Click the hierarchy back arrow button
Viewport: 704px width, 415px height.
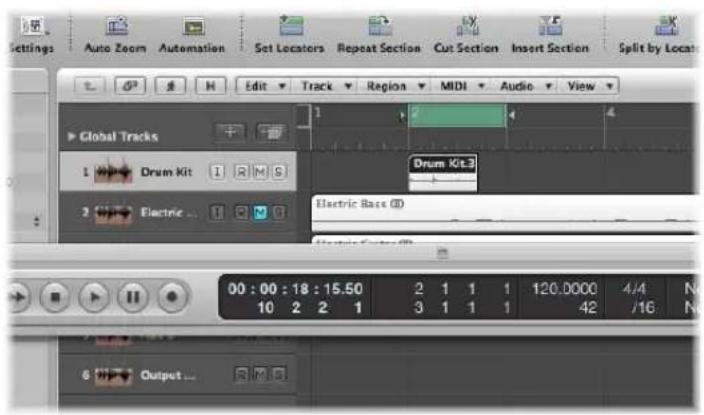(x=90, y=86)
